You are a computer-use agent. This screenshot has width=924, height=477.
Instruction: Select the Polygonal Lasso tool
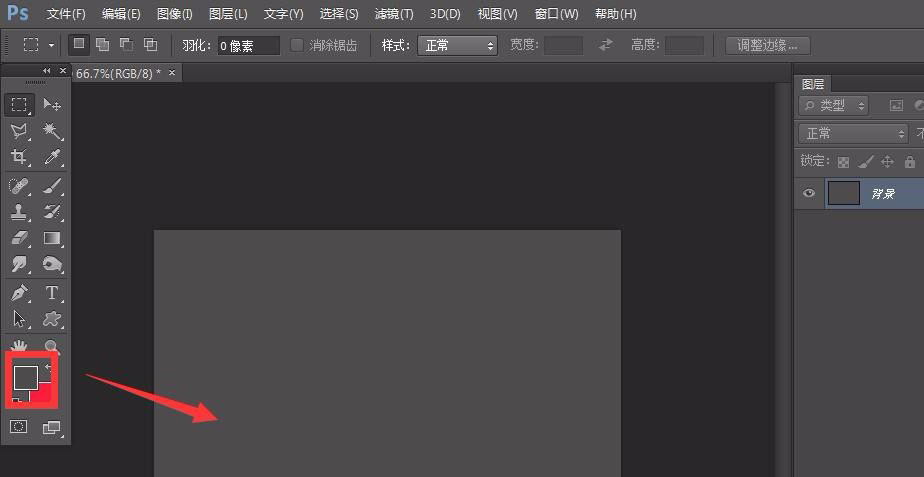19,131
